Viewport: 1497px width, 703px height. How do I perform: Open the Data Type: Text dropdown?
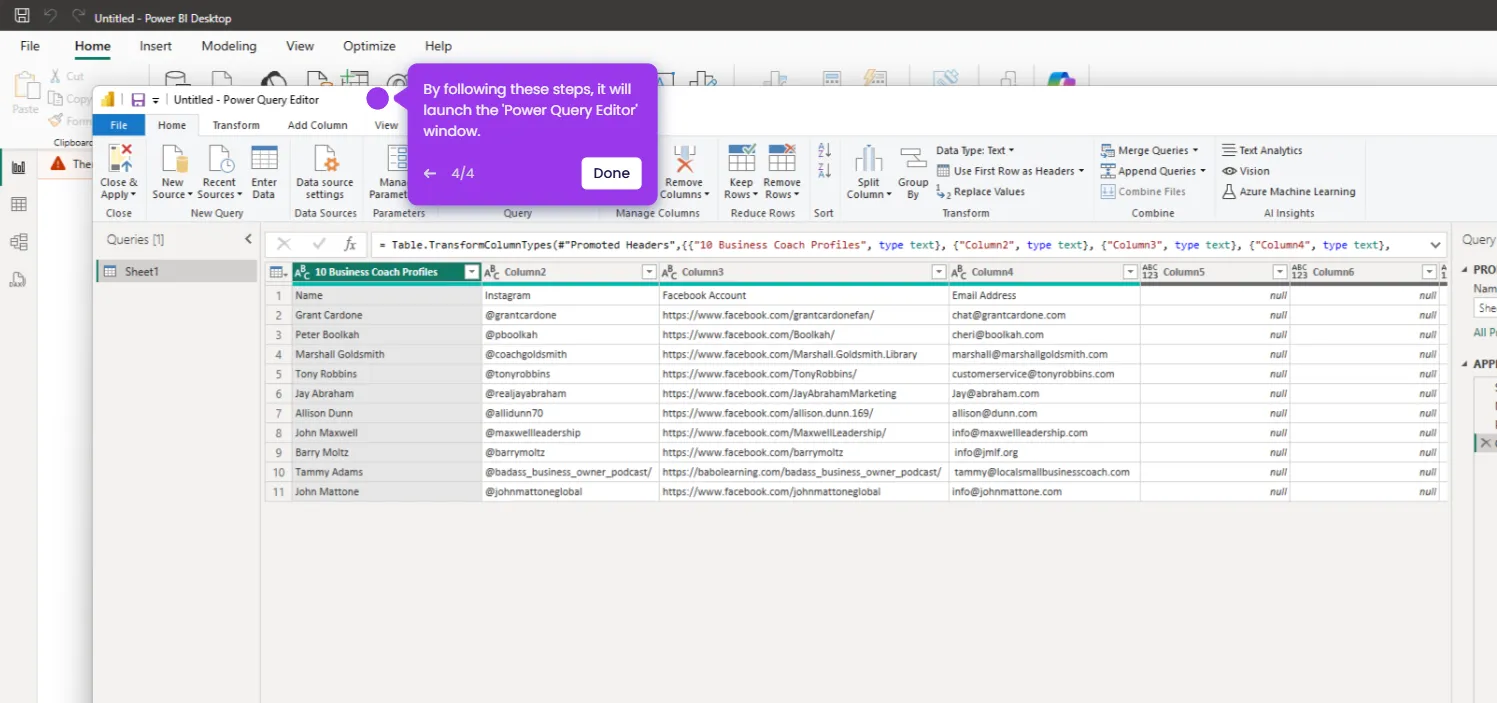(x=975, y=150)
